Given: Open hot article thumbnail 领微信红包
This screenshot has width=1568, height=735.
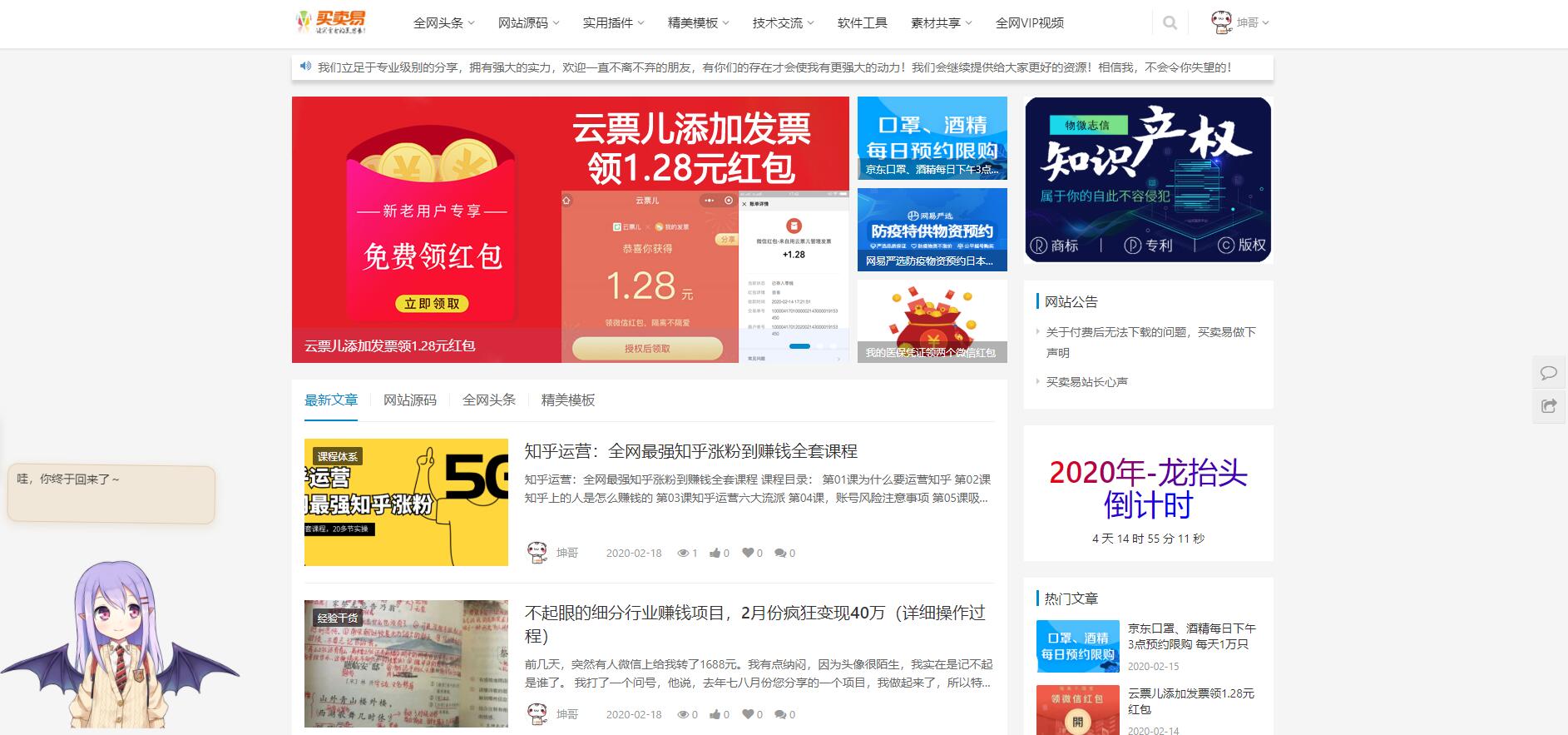Looking at the screenshot, I should point(1078,710).
